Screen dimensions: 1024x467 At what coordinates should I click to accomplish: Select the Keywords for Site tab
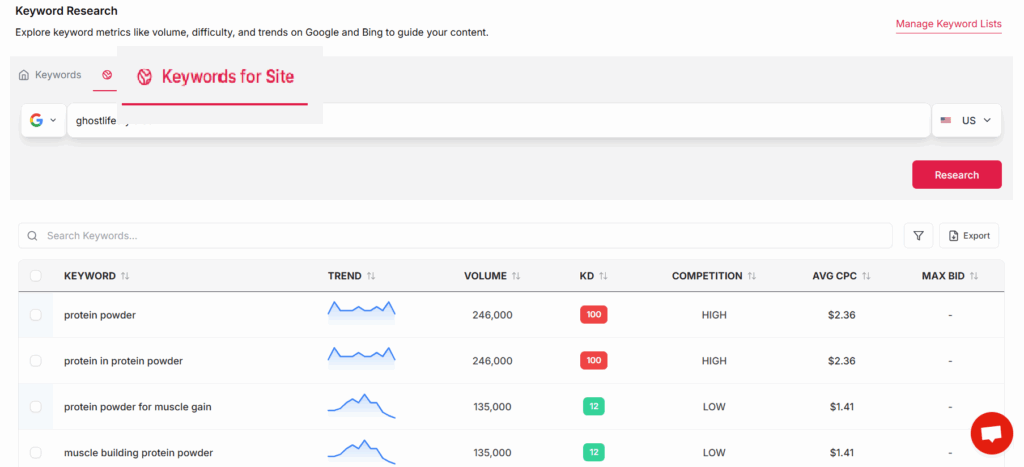(x=216, y=77)
